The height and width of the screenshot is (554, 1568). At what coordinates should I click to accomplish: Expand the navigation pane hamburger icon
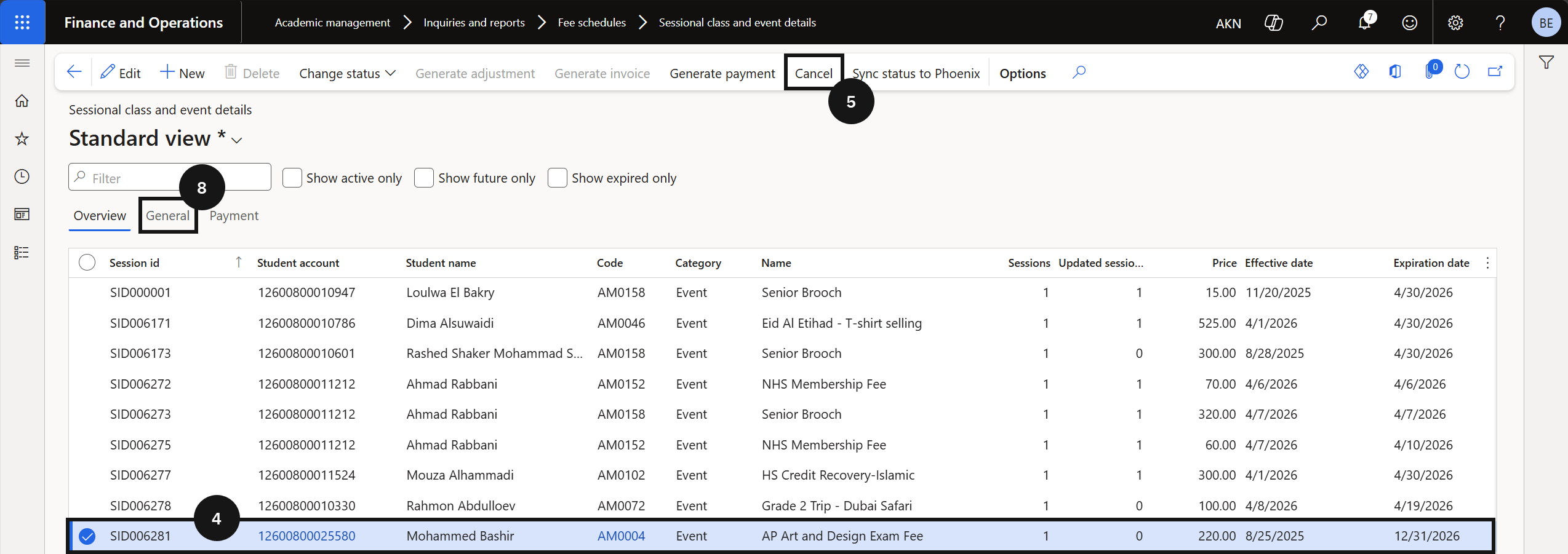[22, 63]
